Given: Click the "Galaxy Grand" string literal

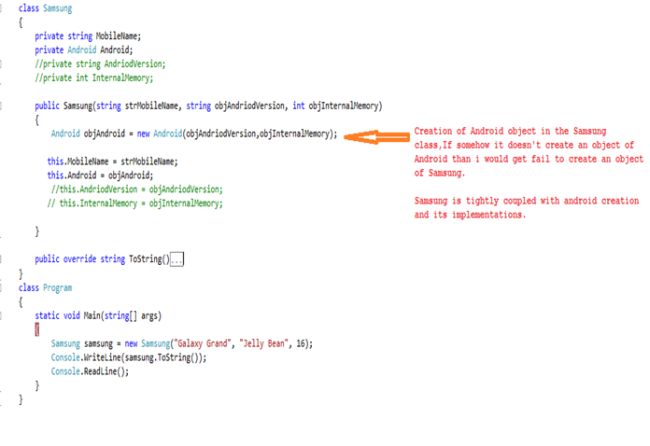Looking at the screenshot, I should click(203, 344).
